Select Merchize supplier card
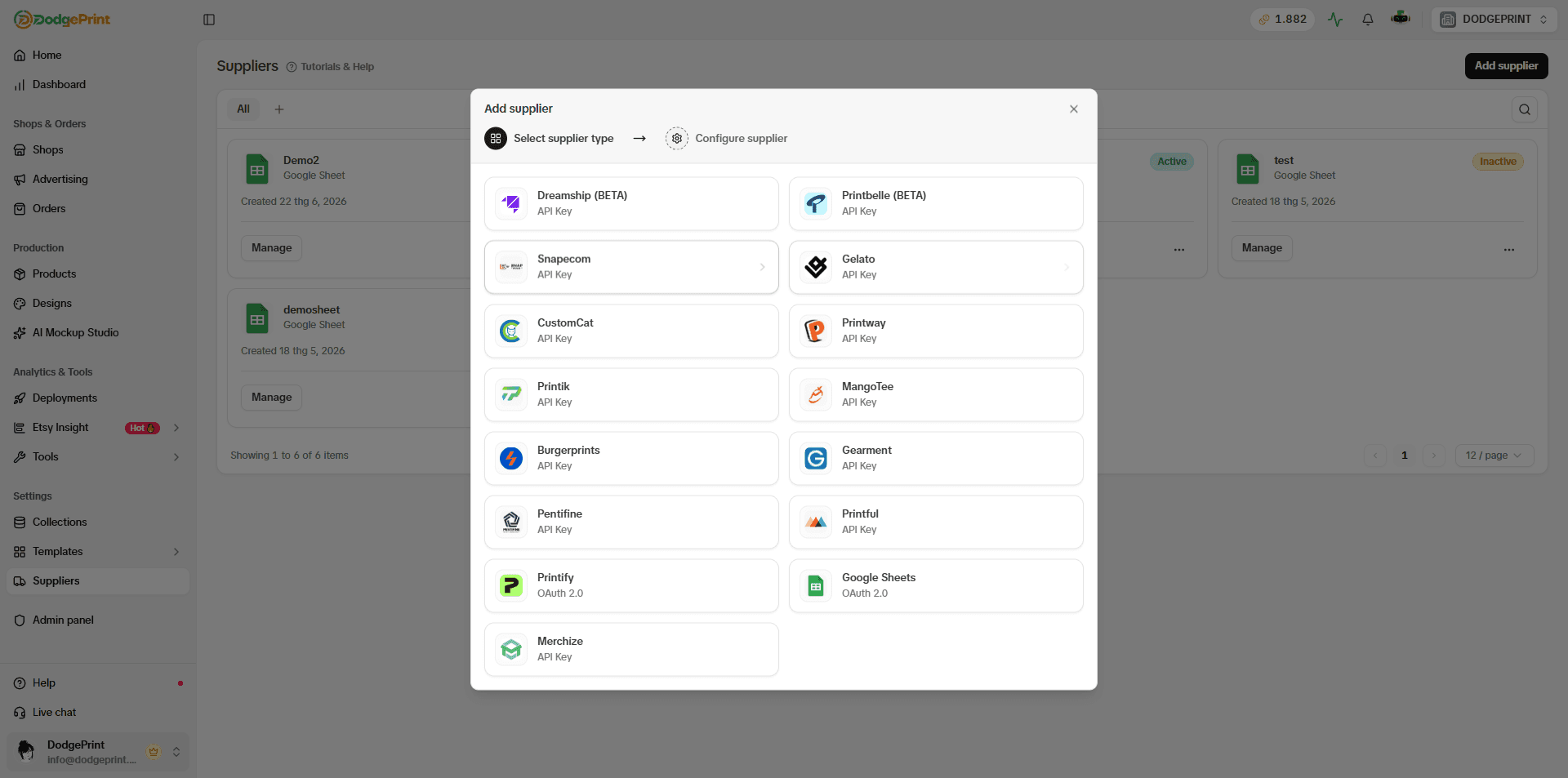Screen dimensions: 1568x778 [x=631, y=649]
